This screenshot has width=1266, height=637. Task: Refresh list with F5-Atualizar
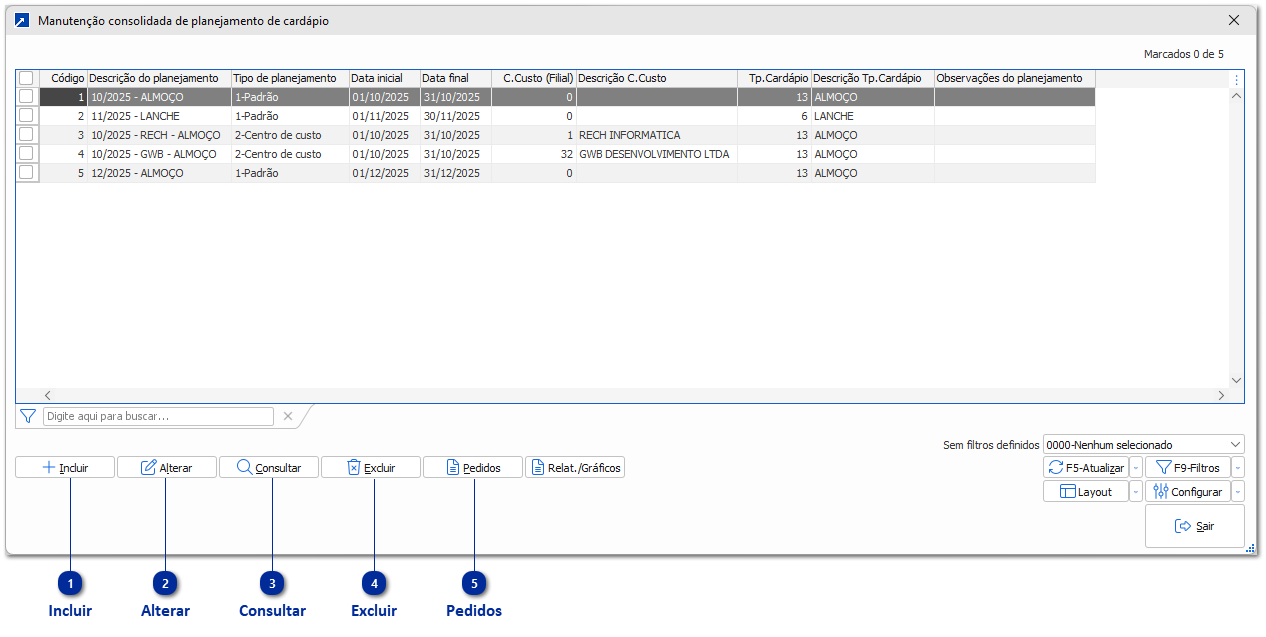click(1086, 467)
